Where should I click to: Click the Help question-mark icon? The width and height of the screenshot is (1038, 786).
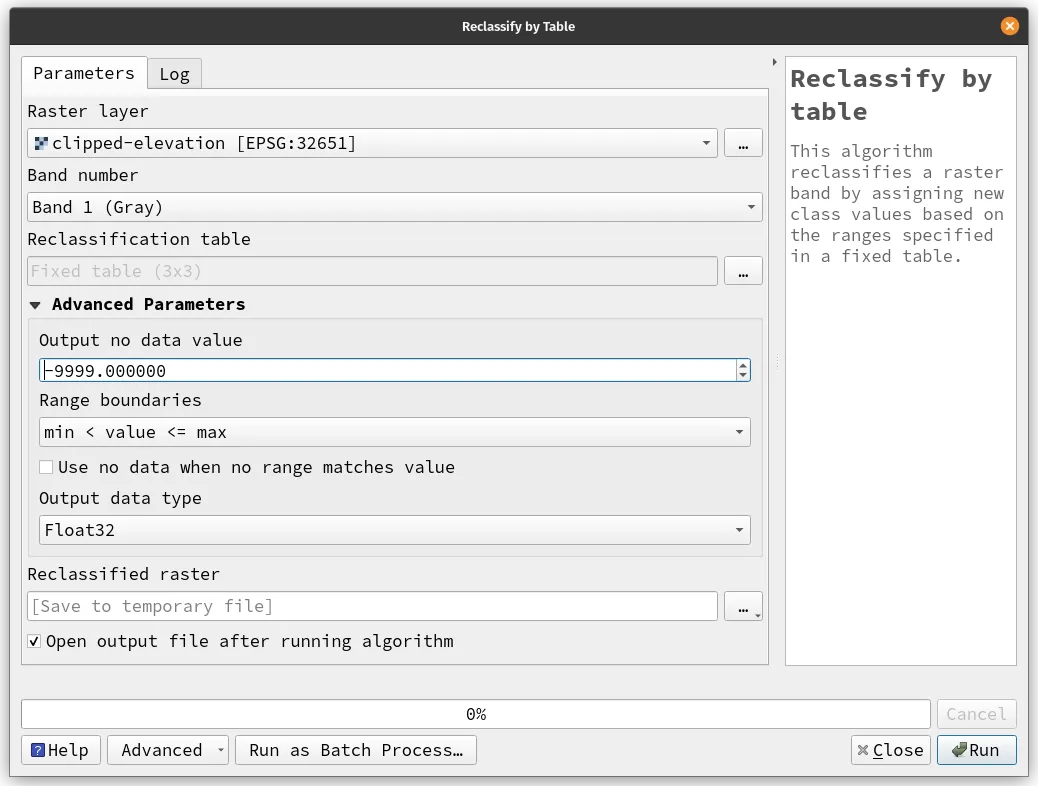point(37,750)
